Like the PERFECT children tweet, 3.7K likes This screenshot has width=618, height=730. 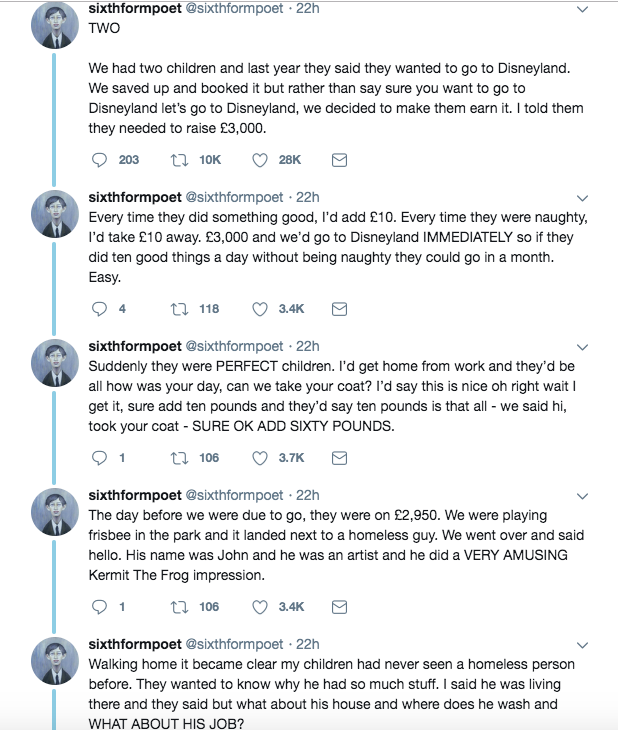click(260, 458)
